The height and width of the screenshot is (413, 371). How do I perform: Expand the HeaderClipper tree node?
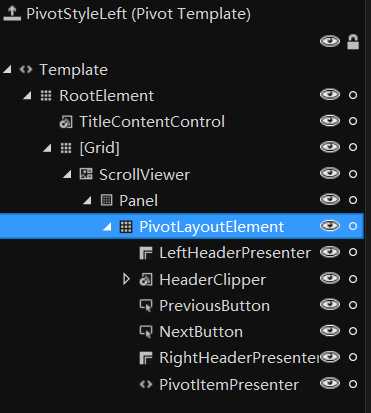coord(126,279)
